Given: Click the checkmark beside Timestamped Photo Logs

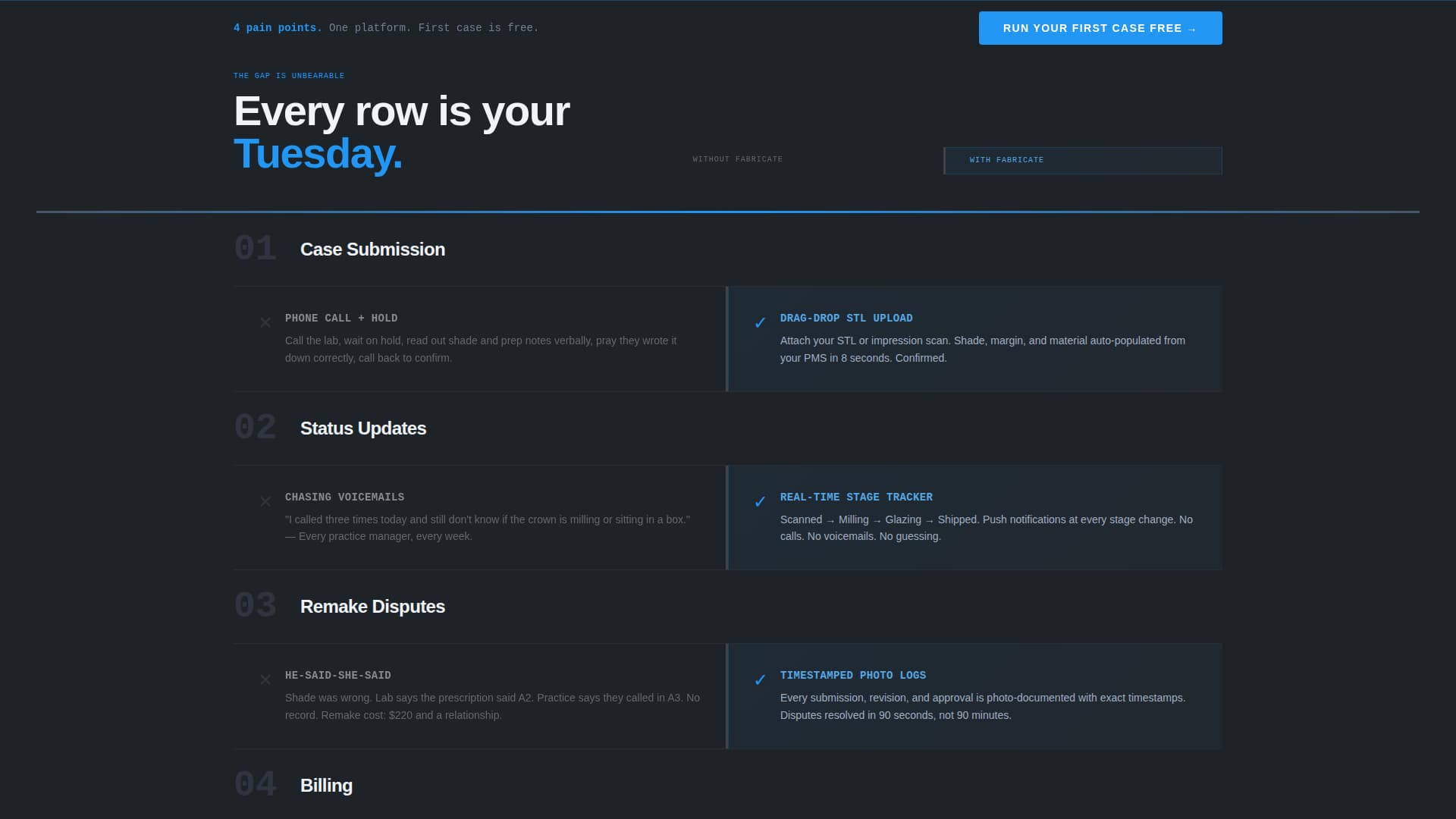Looking at the screenshot, I should click(x=760, y=679).
